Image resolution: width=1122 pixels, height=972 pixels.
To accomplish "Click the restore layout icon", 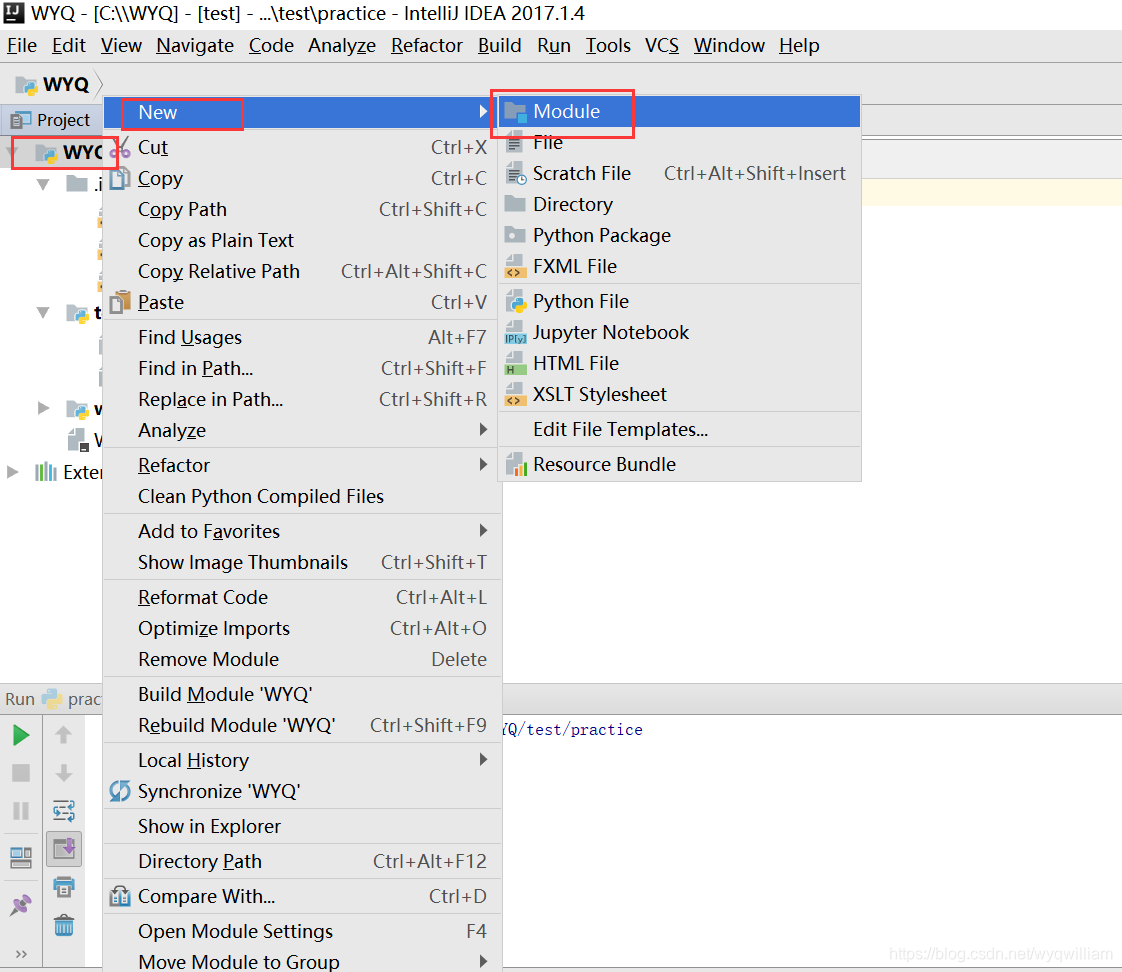I will (x=21, y=857).
